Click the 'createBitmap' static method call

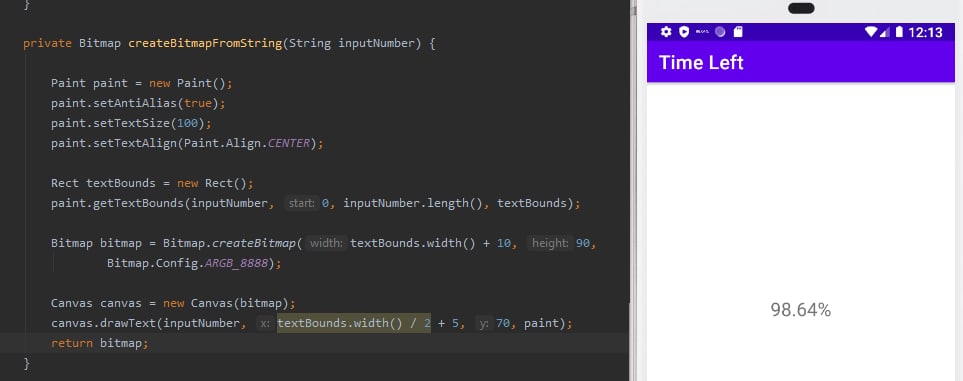click(254, 243)
